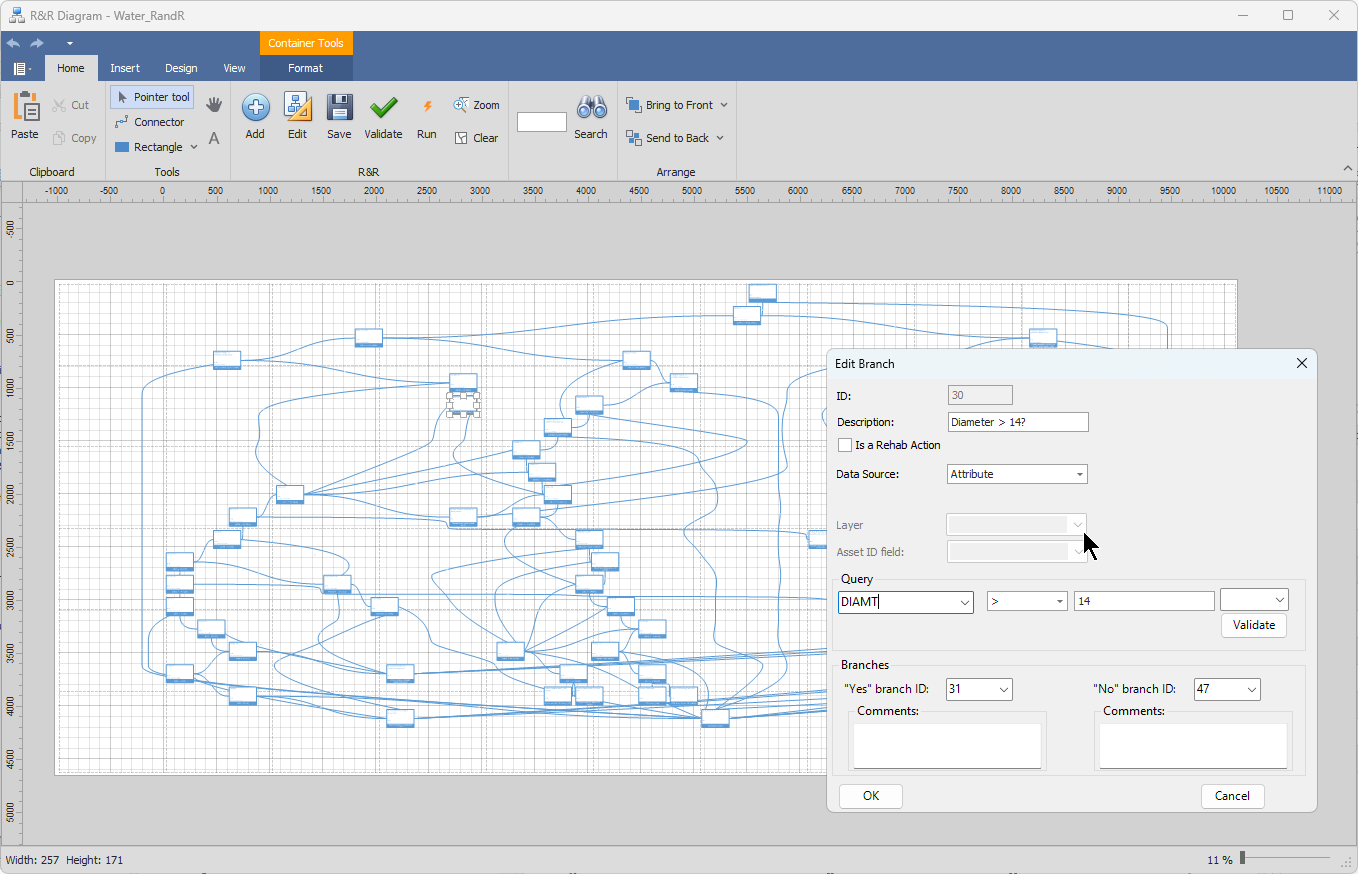Open the Design ribbon tab
The height and width of the screenshot is (874, 1358).
(181, 68)
